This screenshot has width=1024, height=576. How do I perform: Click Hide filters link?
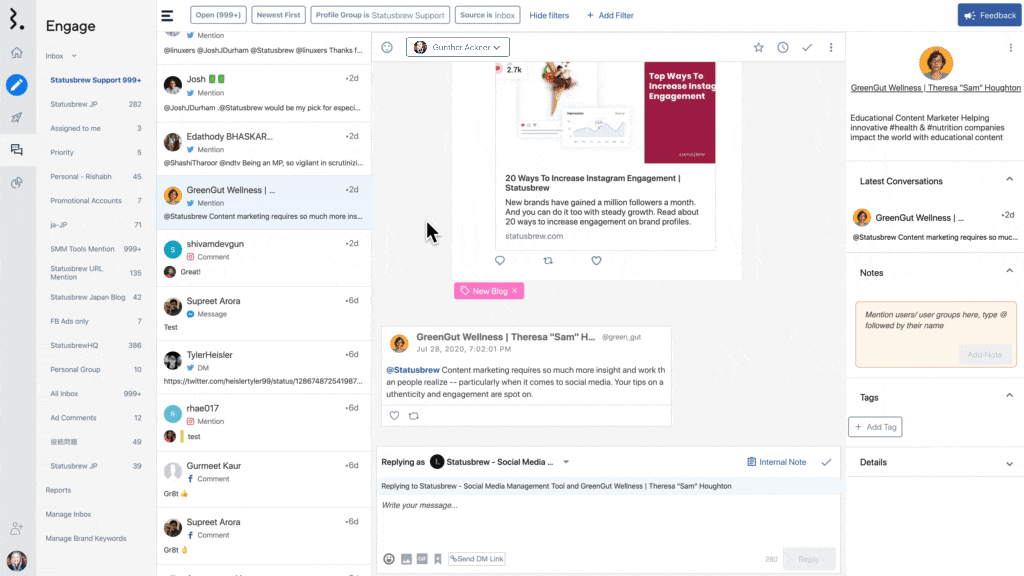tap(549, 16)
